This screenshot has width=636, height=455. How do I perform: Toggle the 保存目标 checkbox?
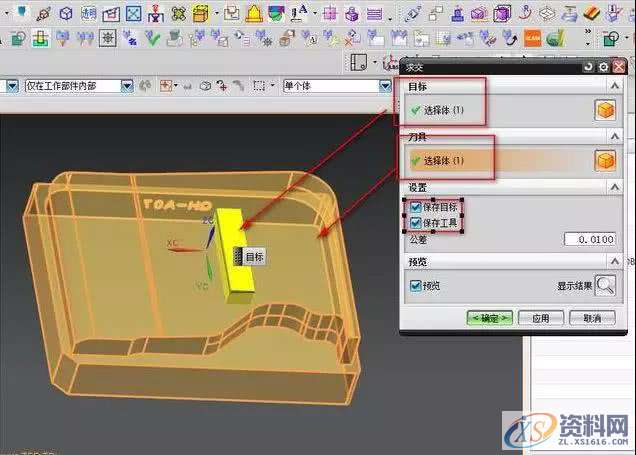[416, 206]
